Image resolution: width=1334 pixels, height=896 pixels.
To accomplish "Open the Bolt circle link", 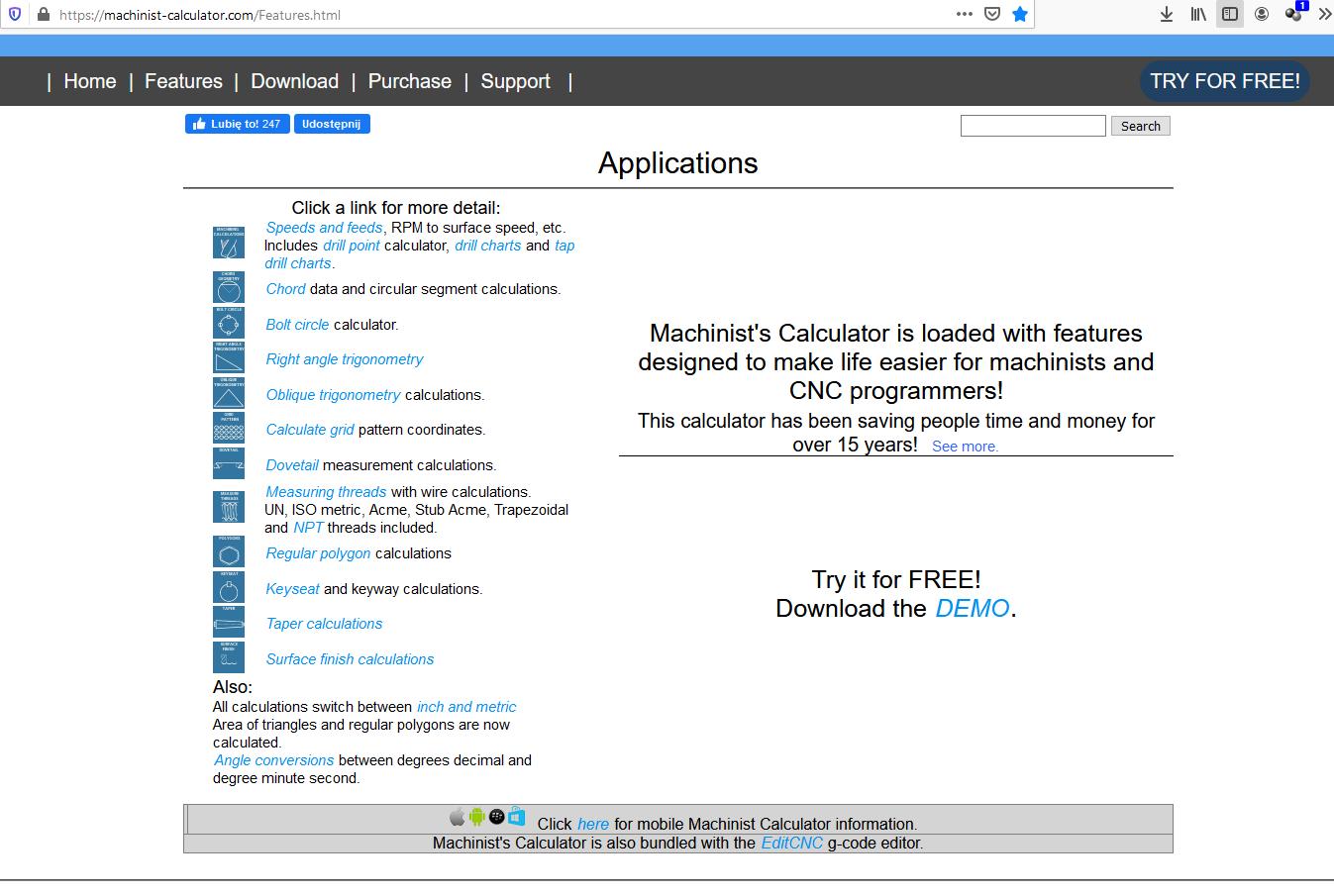I will point(297,325).
